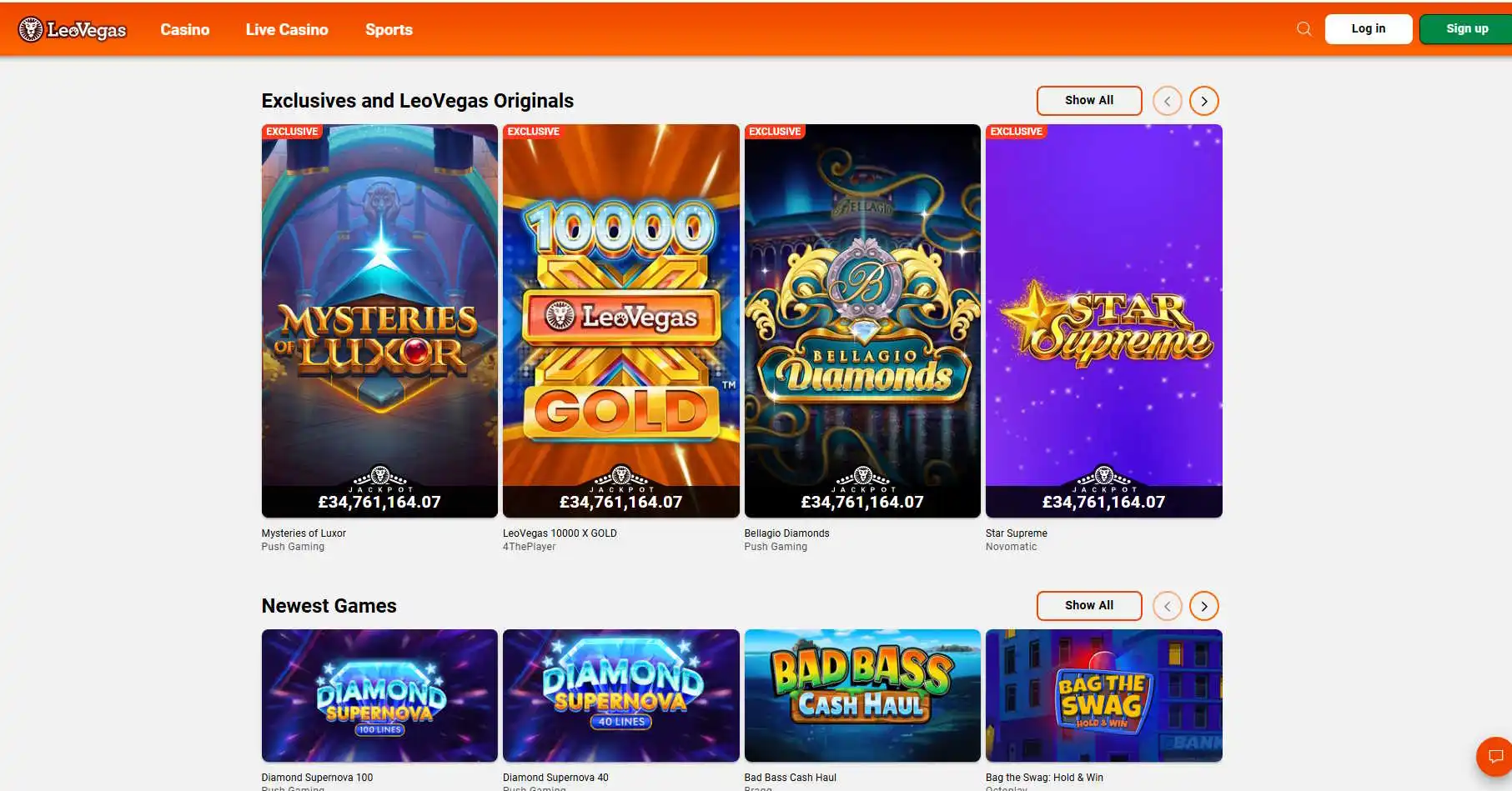
Task: Click the 4ThePlayer provider label
Action: (x=529, y=547)
